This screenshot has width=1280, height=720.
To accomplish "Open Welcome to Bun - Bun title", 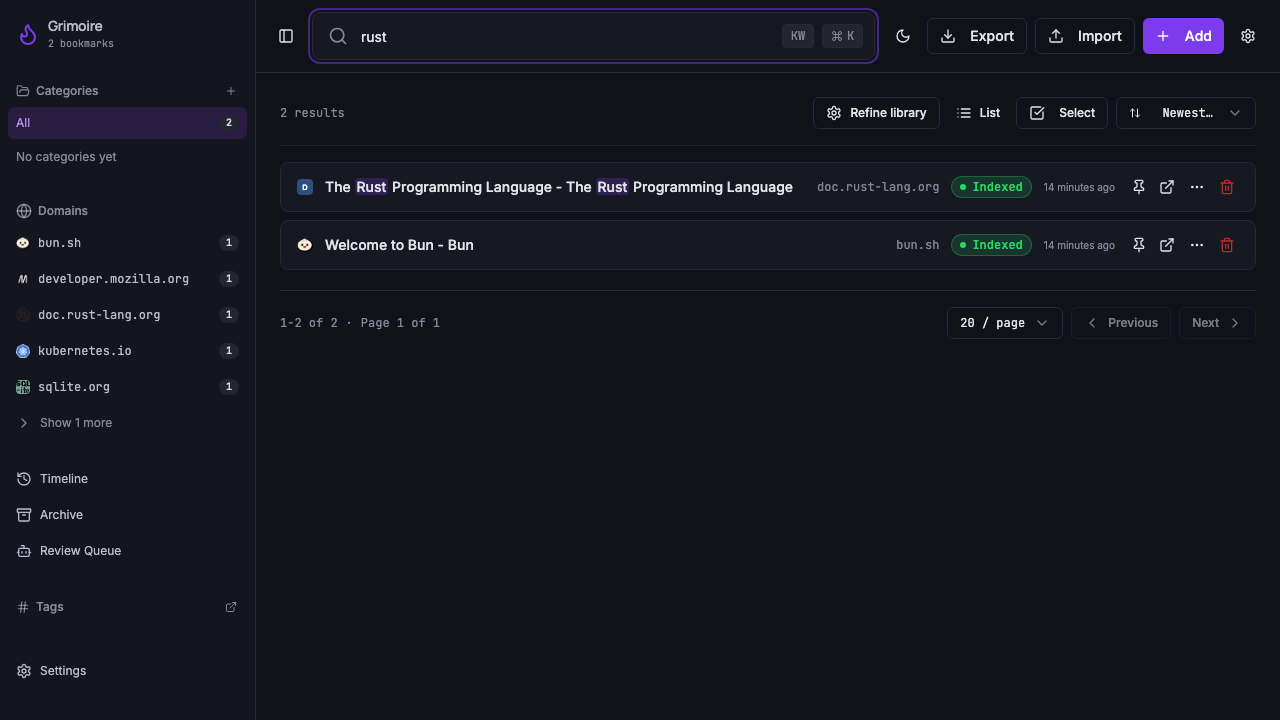I will [x=399, y=245].
